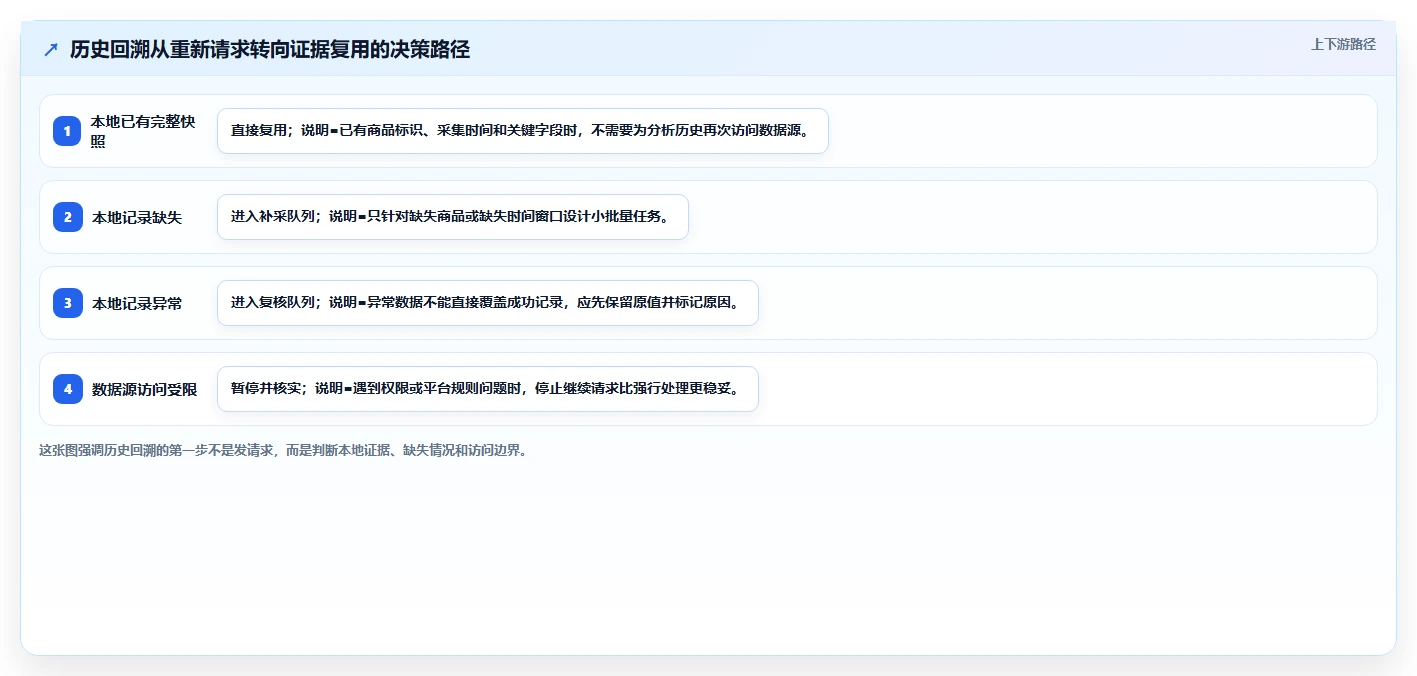Image resolution: width=1417 pixels, height=676 pixels.
Task: Select the 本地记录缺失 step label
Action: tap(137, 217)
